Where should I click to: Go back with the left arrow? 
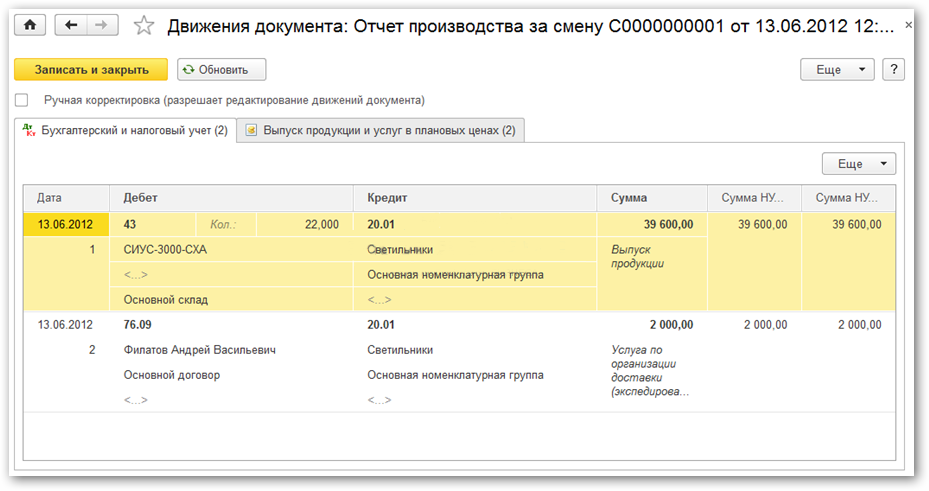coord(70,25)
